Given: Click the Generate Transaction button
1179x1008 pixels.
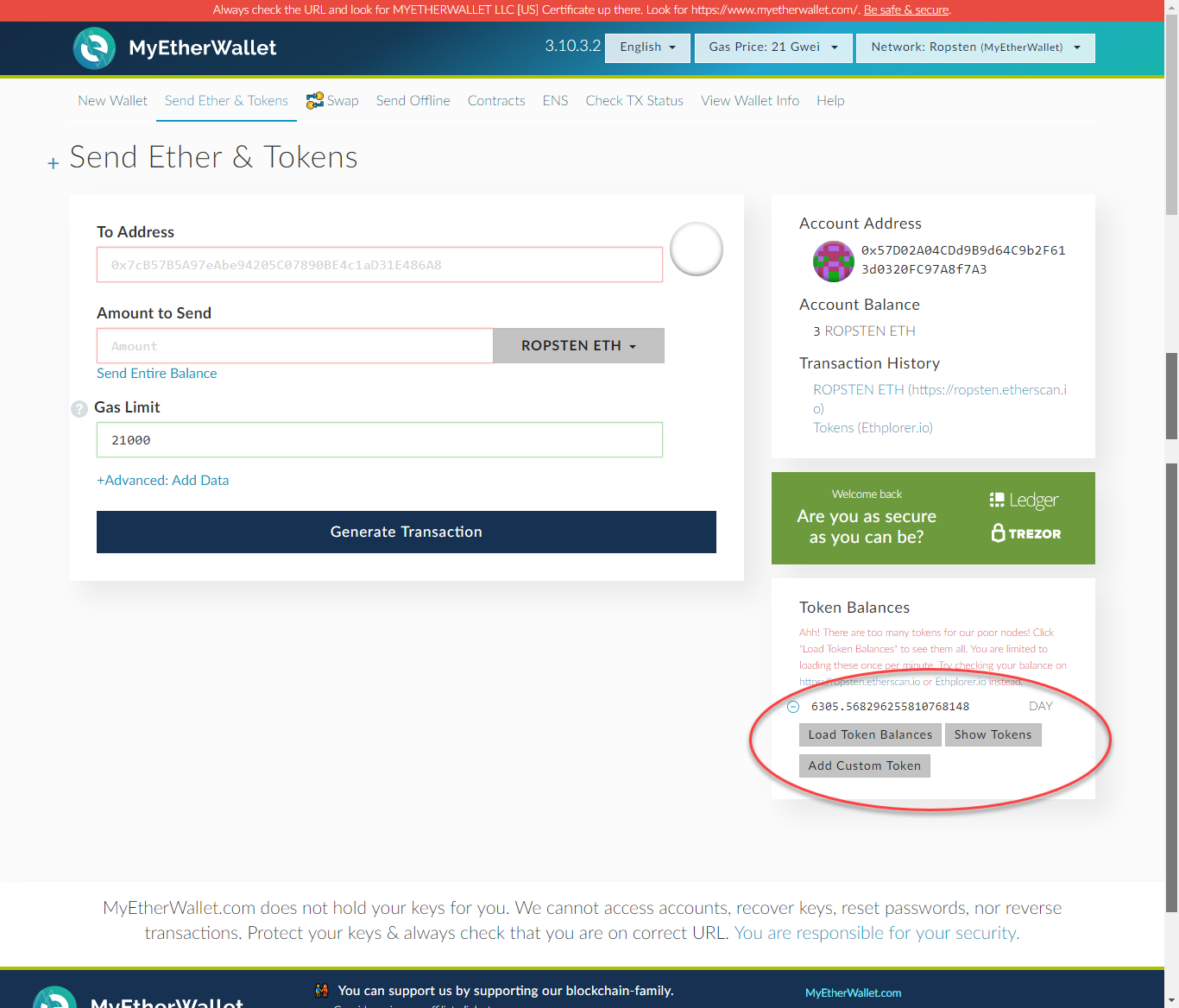Looking at the screenshot, I should 407,532.
